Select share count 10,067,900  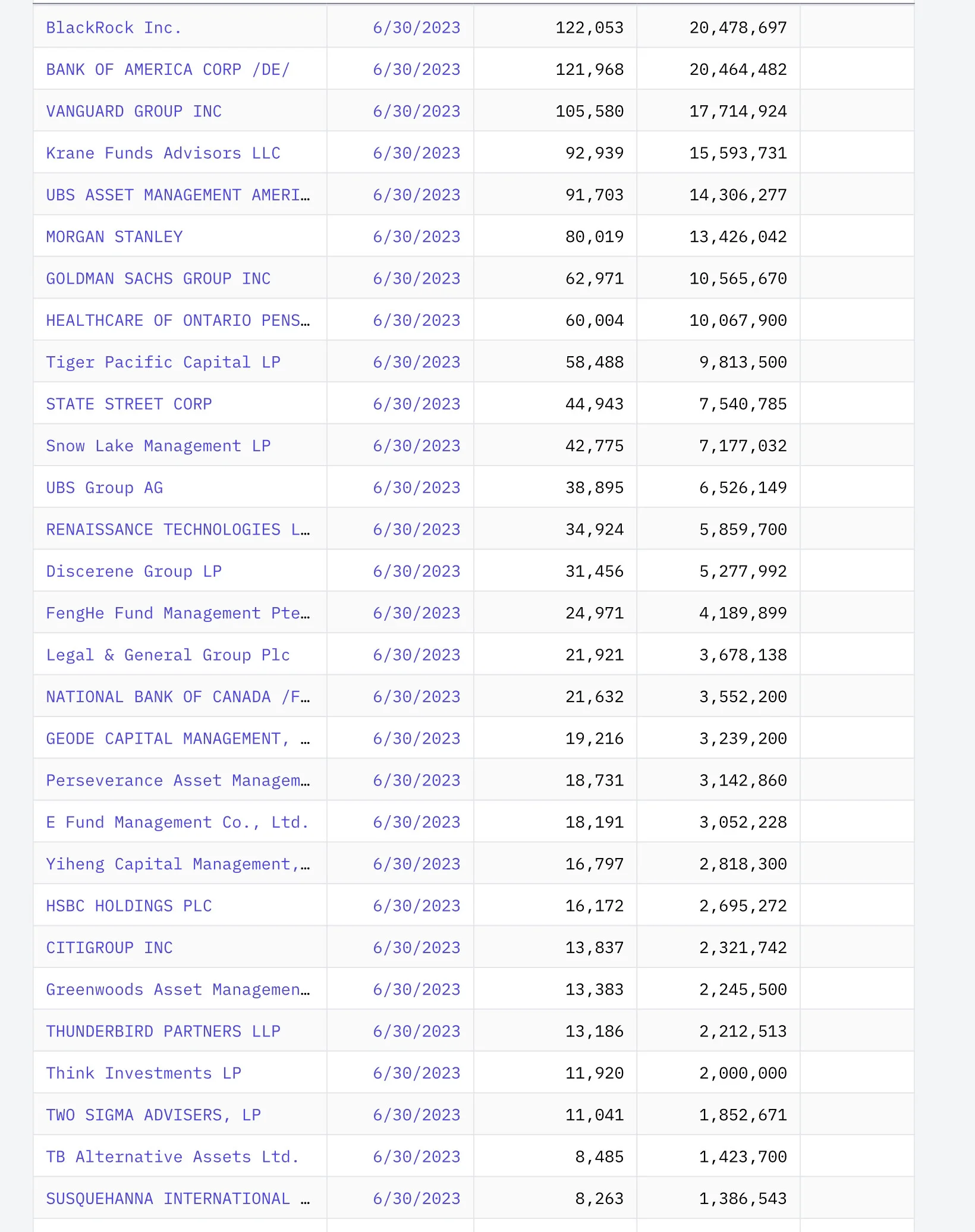(738, 320)
